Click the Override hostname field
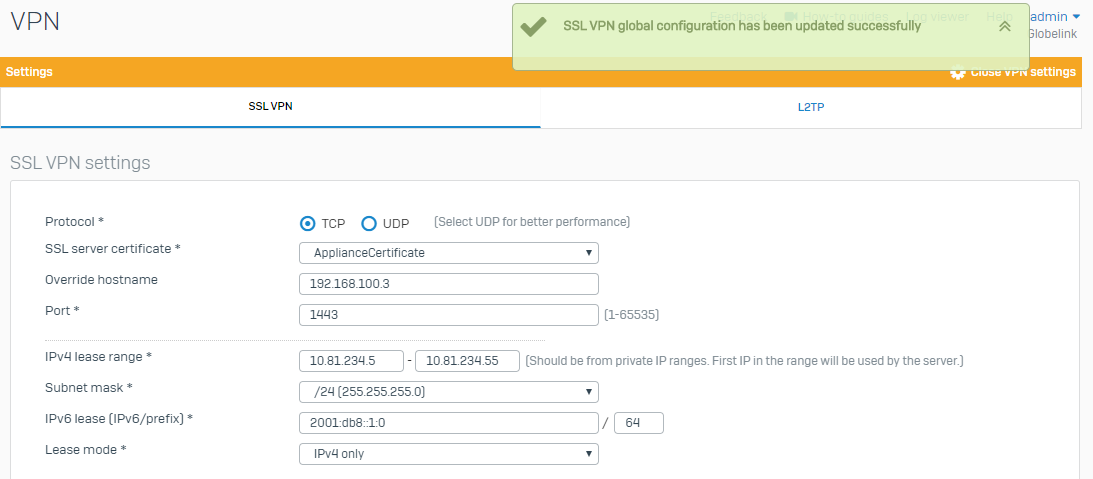The width and height of the screenshot is (1093, 479). 449,284
